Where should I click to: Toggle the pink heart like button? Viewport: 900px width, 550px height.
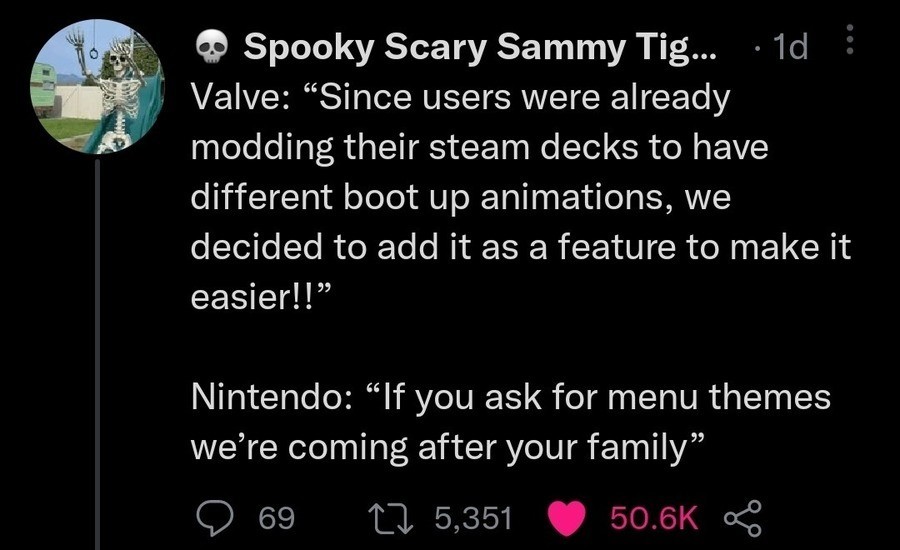pyautogui.click(x=568, y=517)
